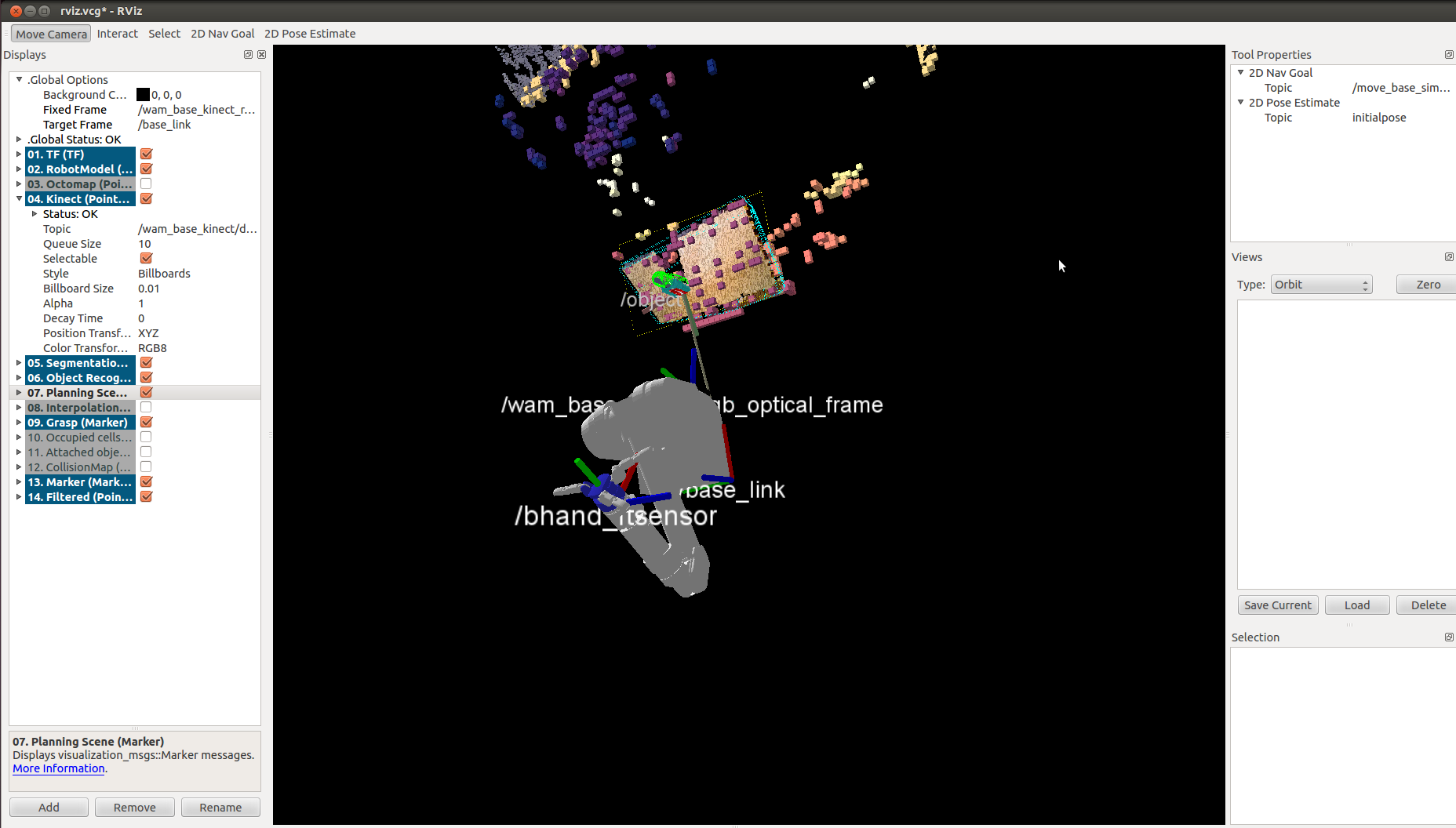Edit the Billboard Size value field

click(x=196, y=289)
